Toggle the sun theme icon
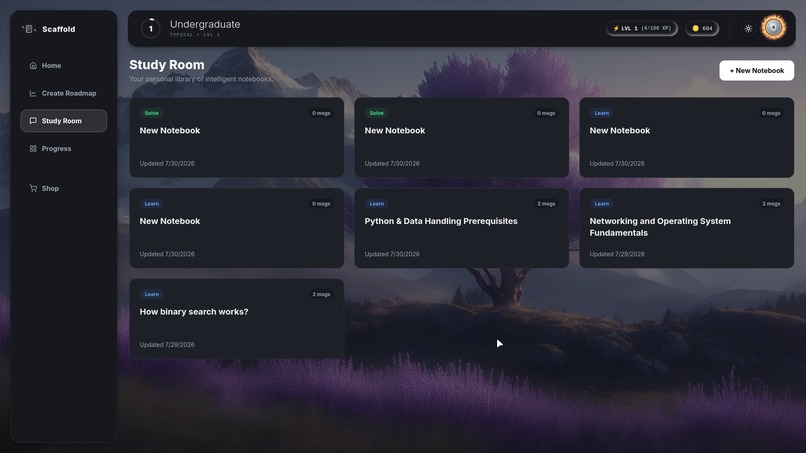806x453 pixels. (x=748, y=28)
